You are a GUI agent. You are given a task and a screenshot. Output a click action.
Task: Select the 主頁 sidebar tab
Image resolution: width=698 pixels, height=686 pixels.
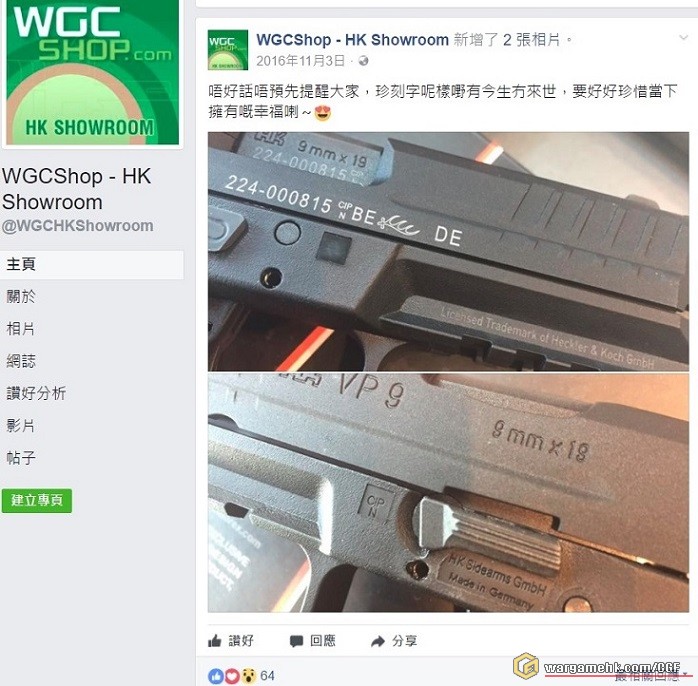(92, 264)
